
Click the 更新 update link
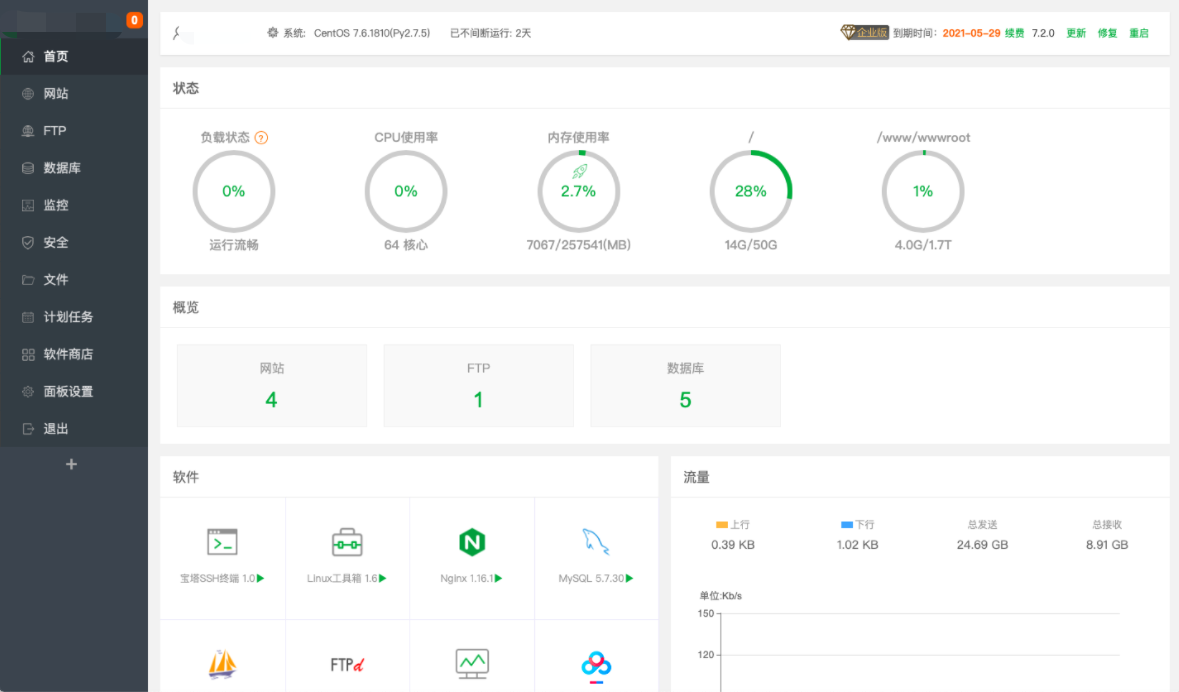tap(1076, 33)
